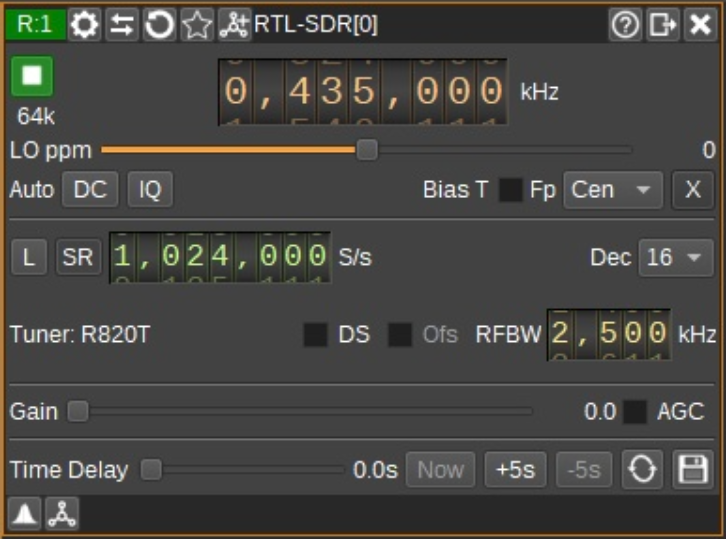
Task: Click the Time Delay slider handle
Action: pyautogui.click(x=151, y=470)
